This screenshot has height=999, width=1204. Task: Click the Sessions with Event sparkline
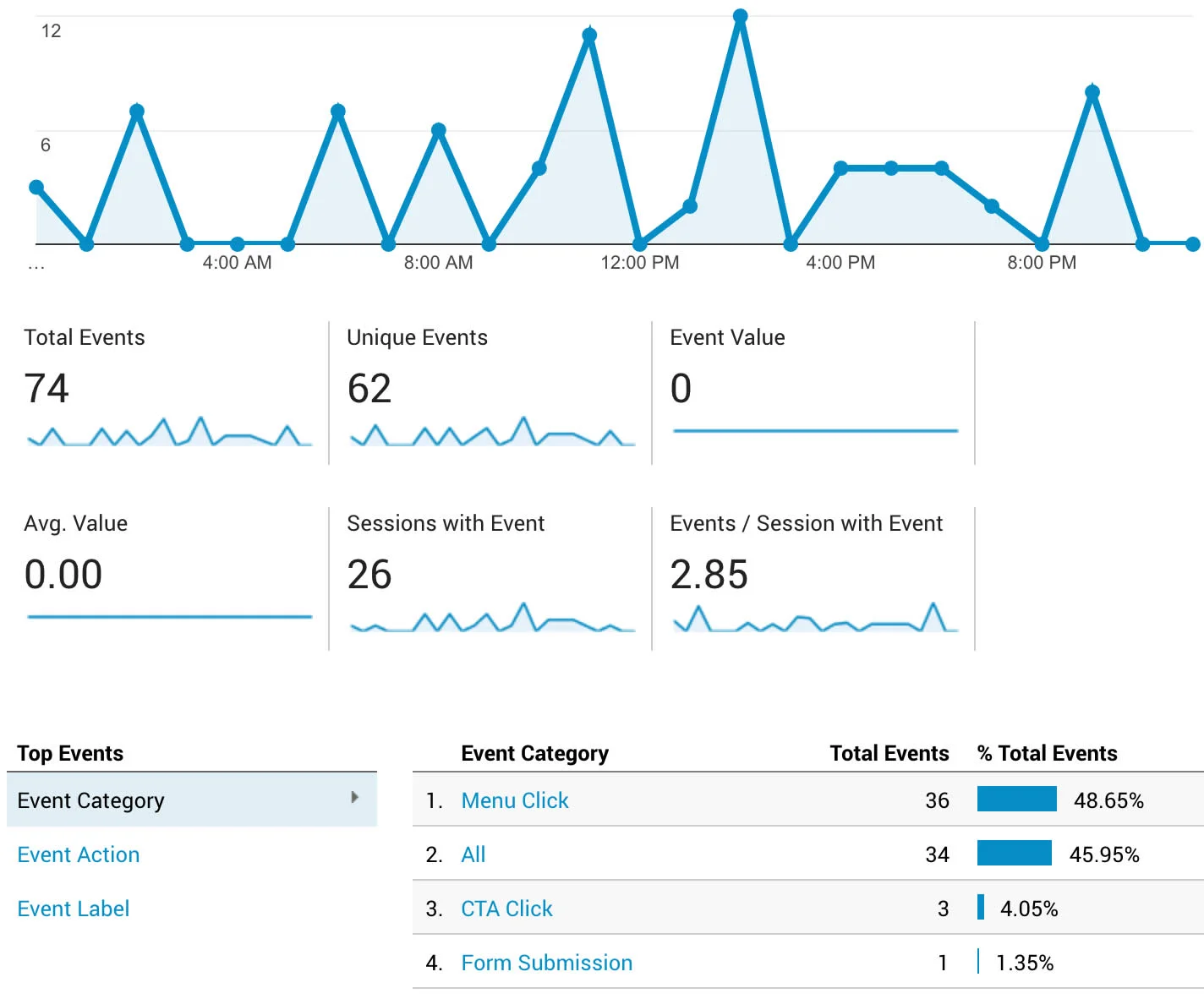492,618
